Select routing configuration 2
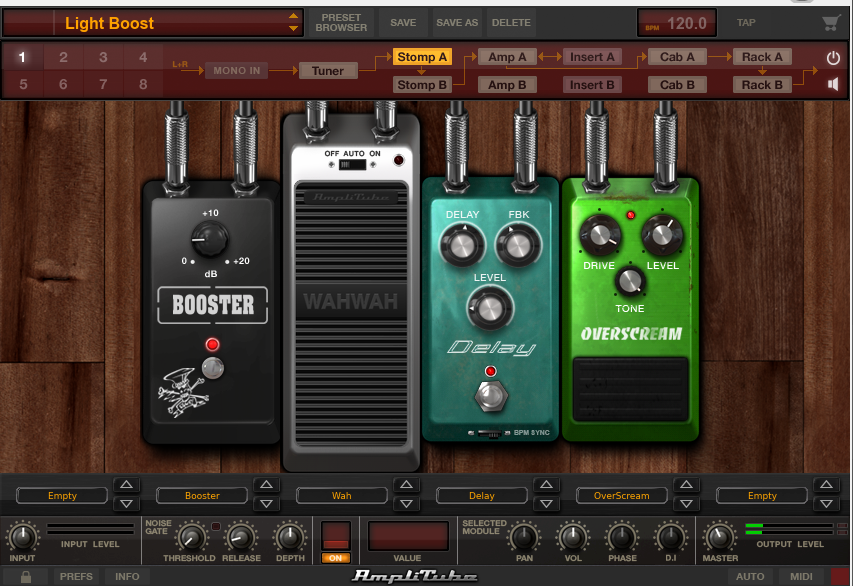 pyautogui.click(x=63, y=57)
